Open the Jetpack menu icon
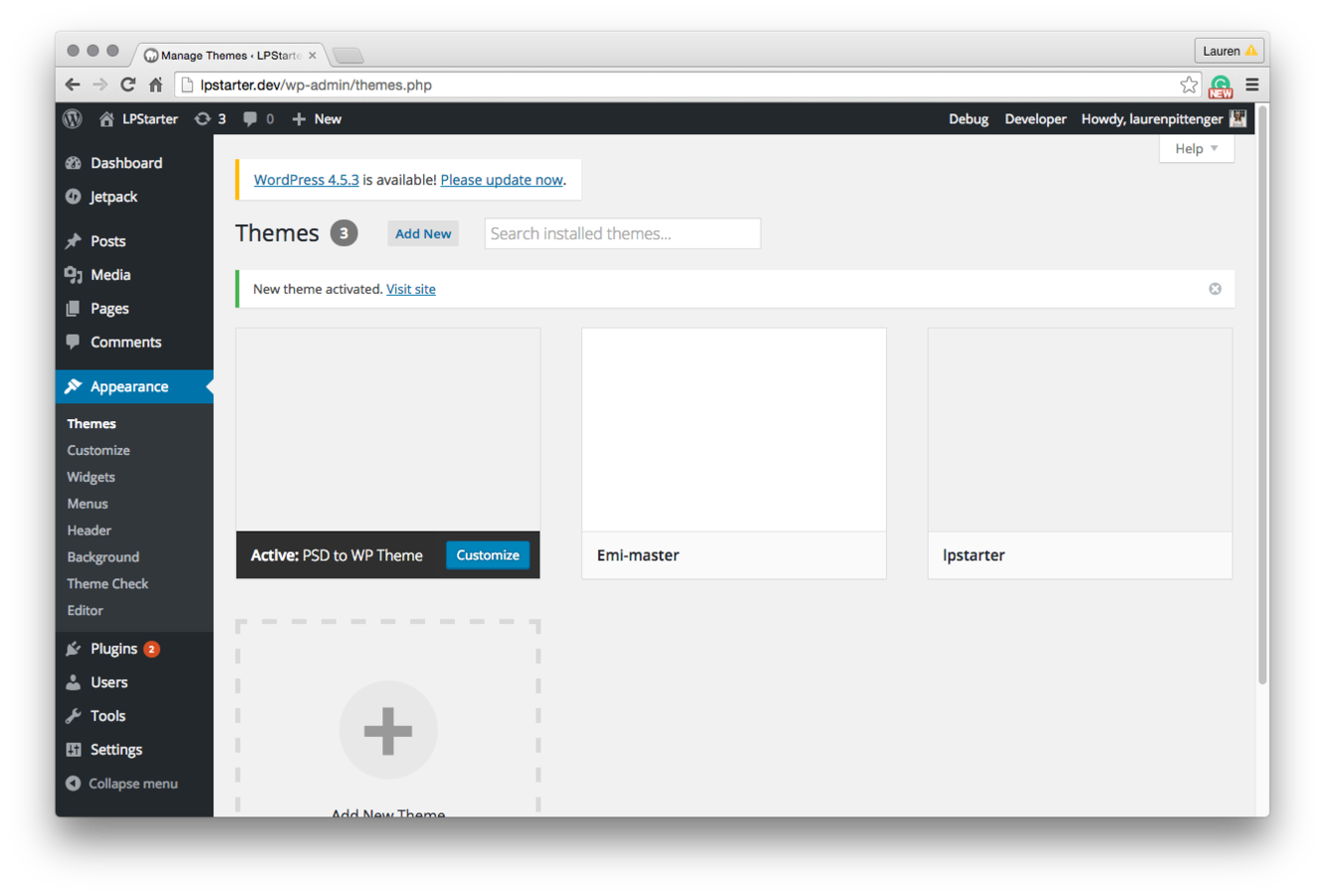The width and height of the screenshot is (1325, 896). [x=74, y=197]
